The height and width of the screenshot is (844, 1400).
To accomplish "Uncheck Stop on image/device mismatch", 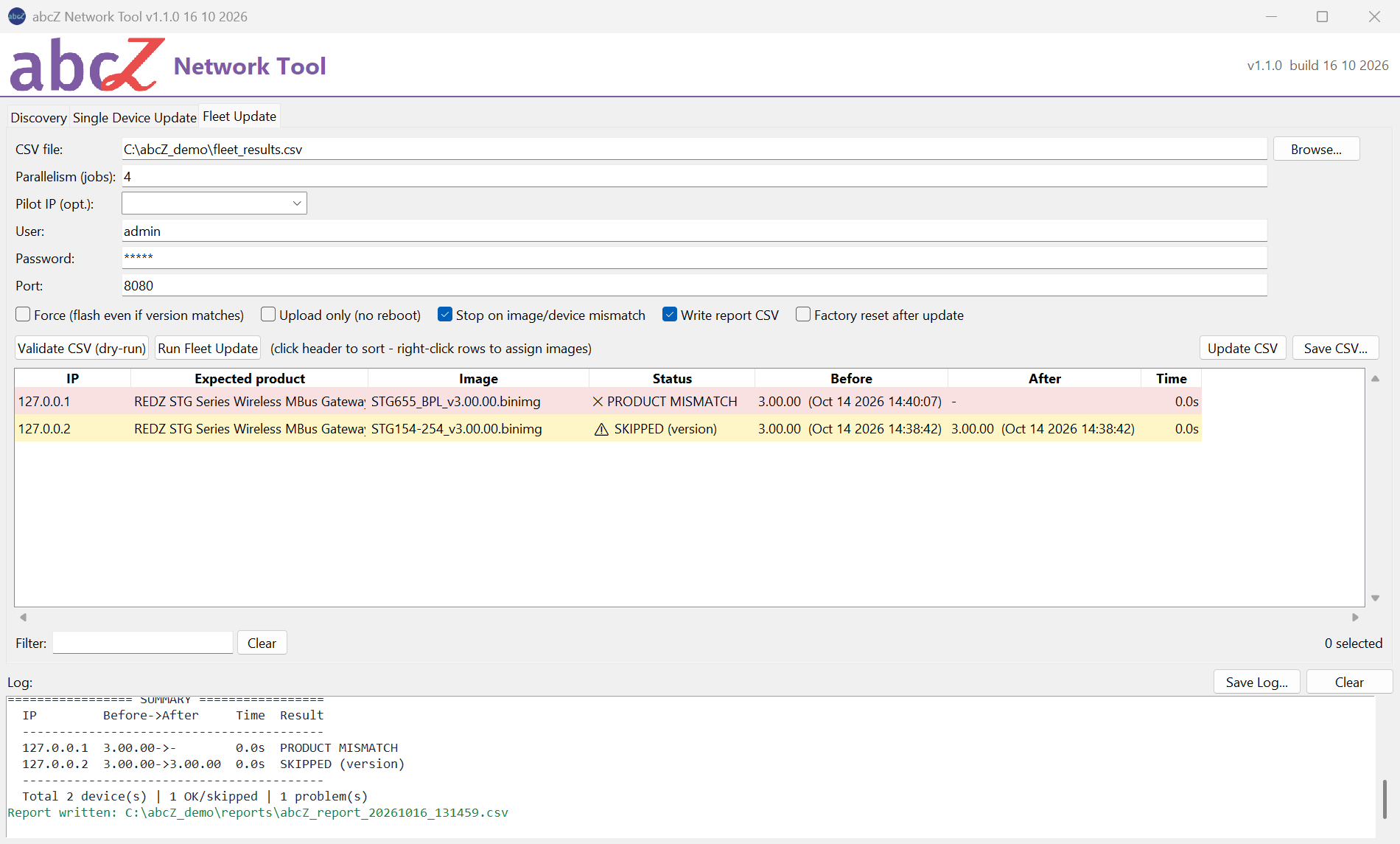I will [x=445, y=315].
